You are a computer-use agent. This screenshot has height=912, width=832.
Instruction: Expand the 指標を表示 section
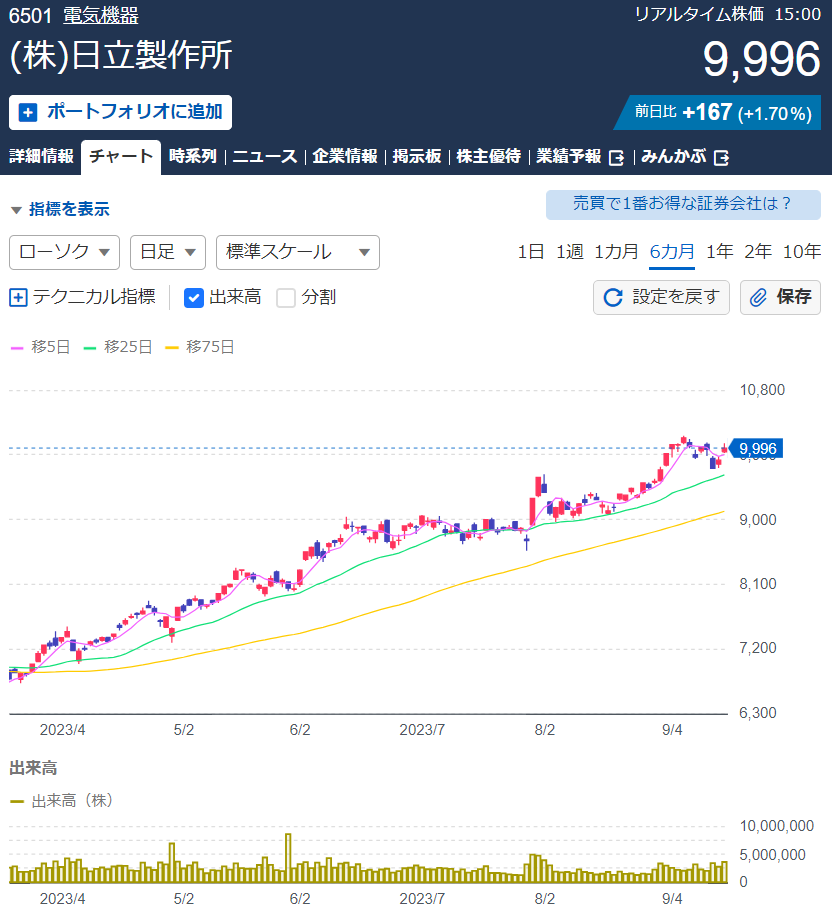click(x=61, y=209)
